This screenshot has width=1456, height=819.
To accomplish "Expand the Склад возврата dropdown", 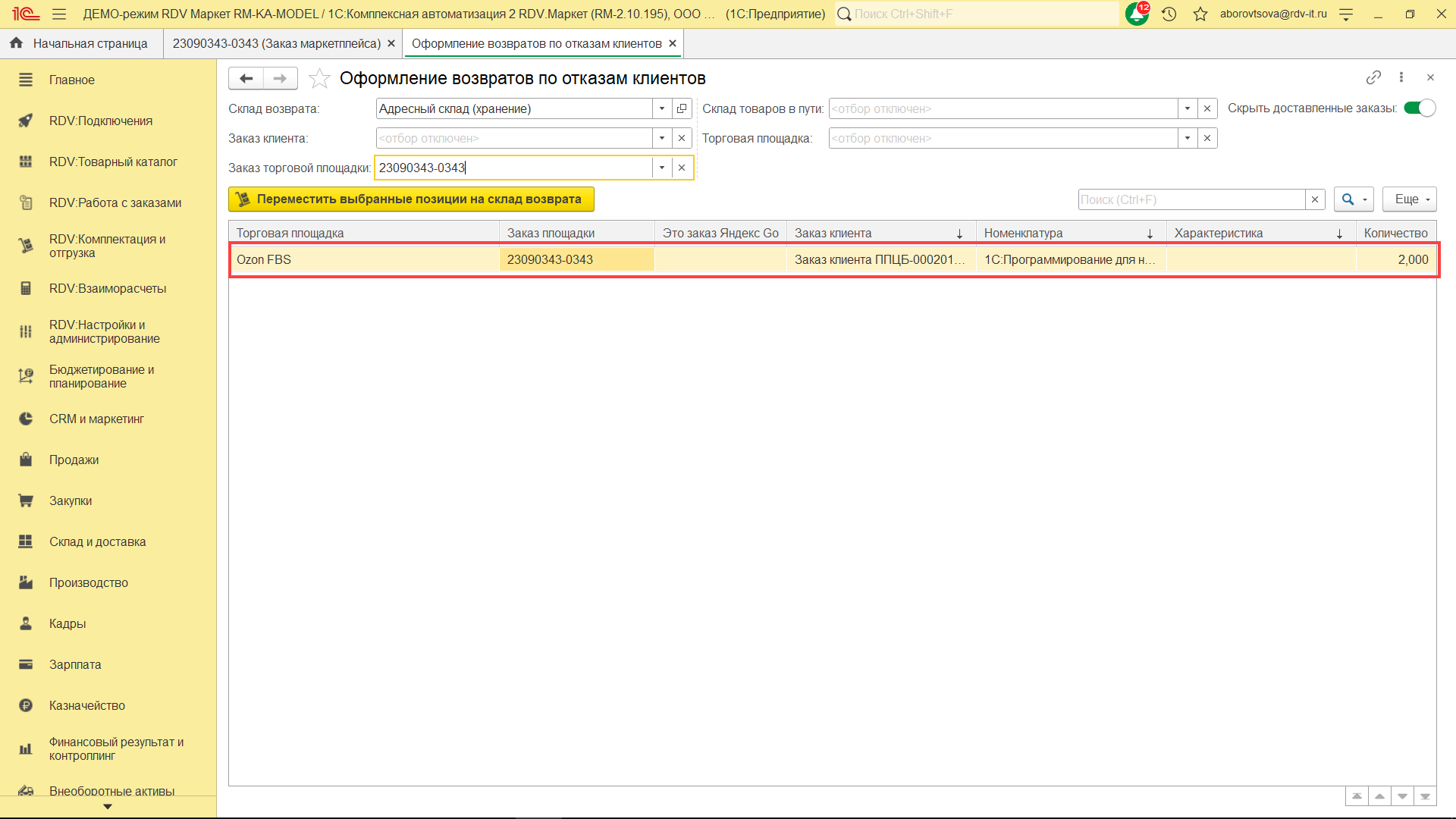I will tap(662, 108).
